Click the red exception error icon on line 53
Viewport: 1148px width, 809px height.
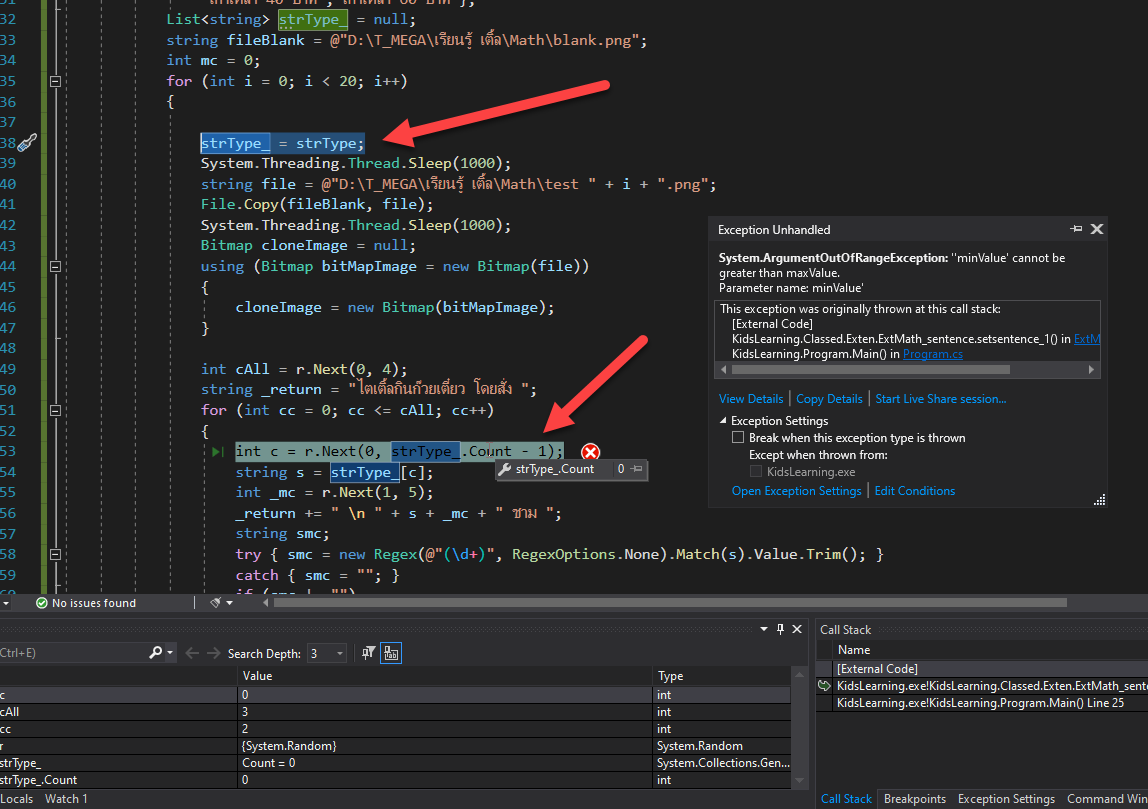click(590, 452)
